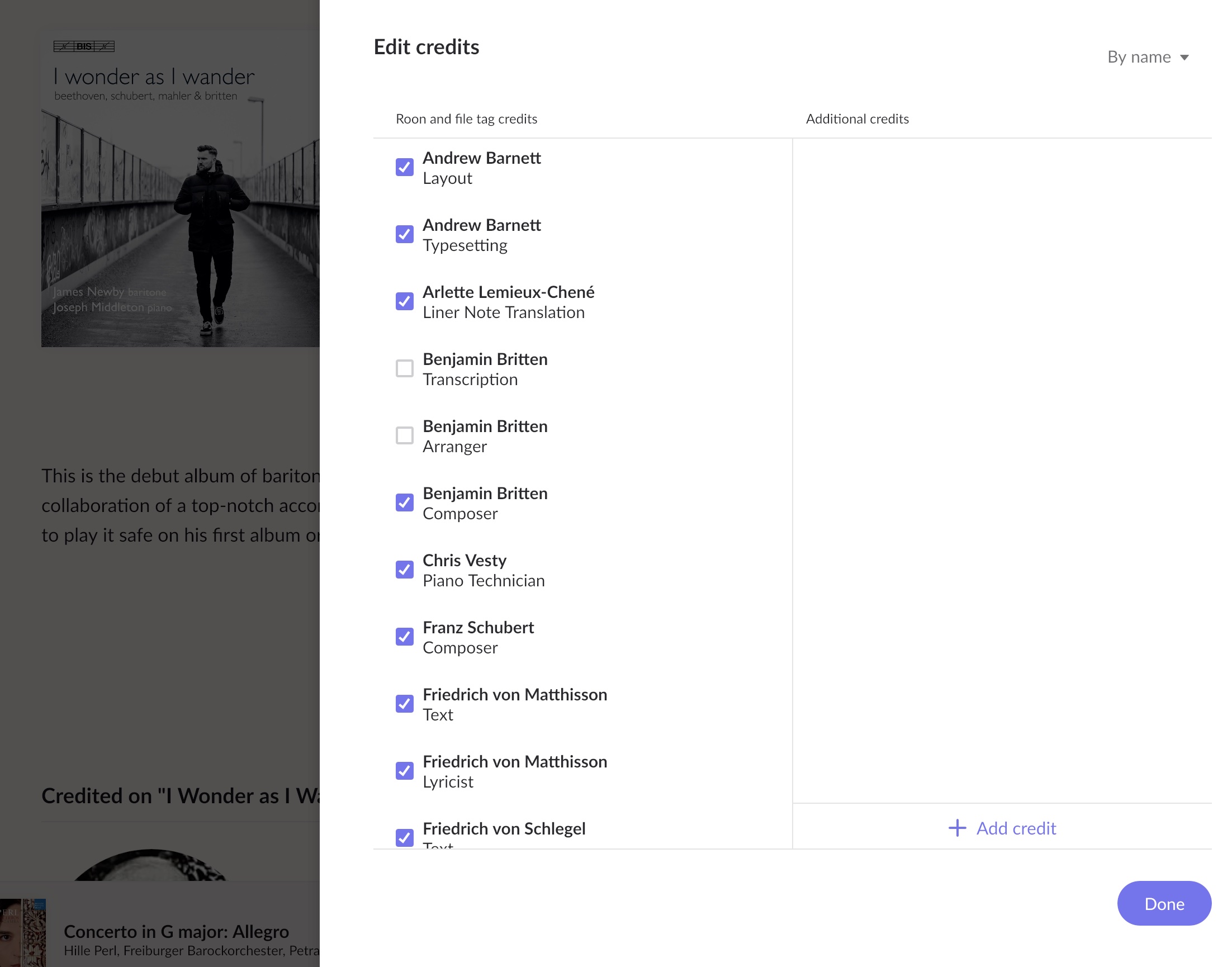Image resolution: width=1232 pixels, height=967 pixels.
Task: Click the Roon and file tag credits header
Action: (466, 119)
